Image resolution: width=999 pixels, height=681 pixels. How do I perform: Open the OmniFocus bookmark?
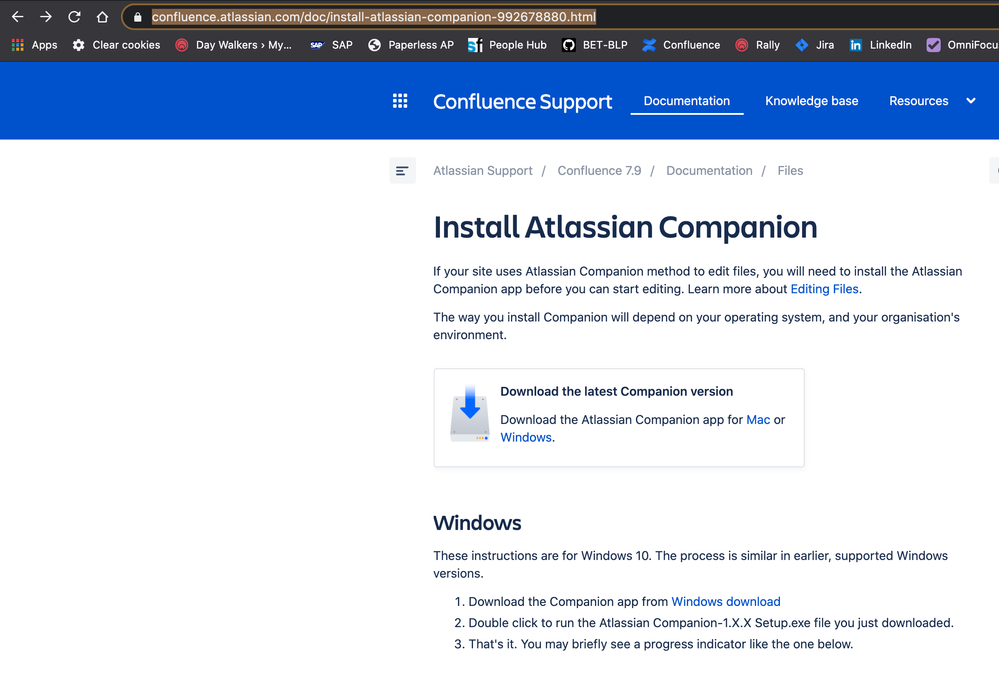point(962,45)
